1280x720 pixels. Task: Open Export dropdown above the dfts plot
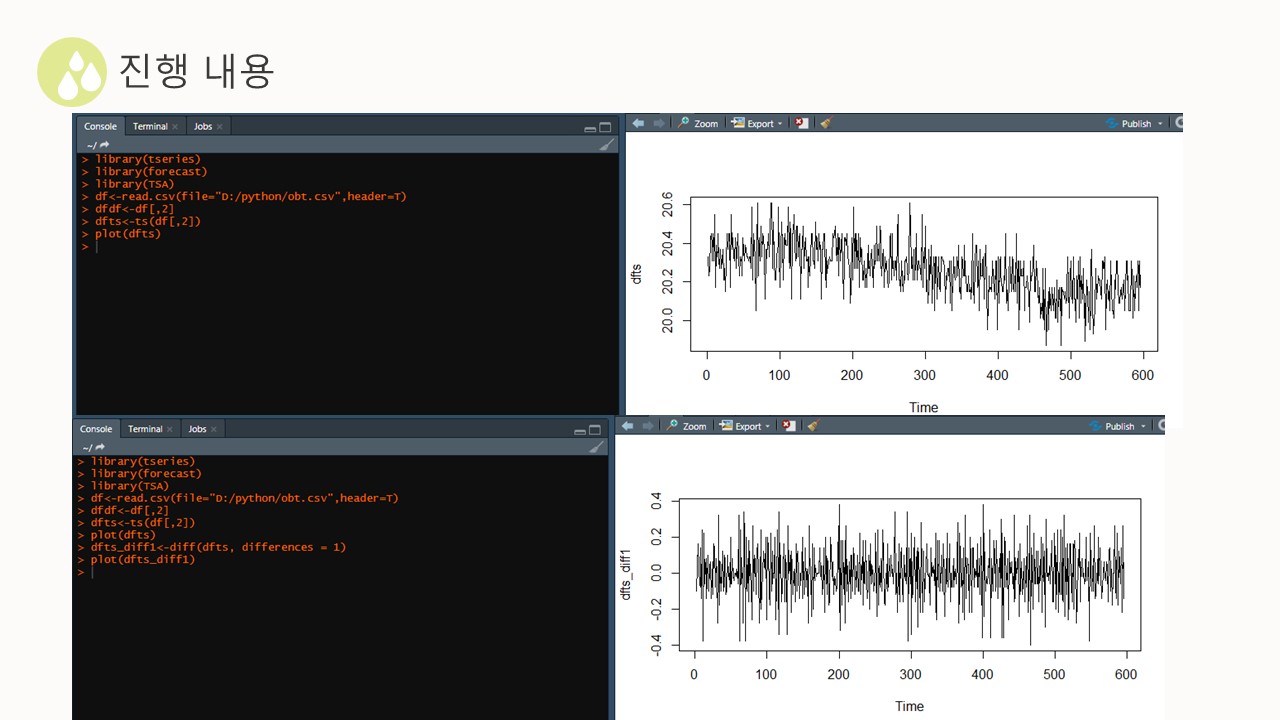click(x=757, y=123)
